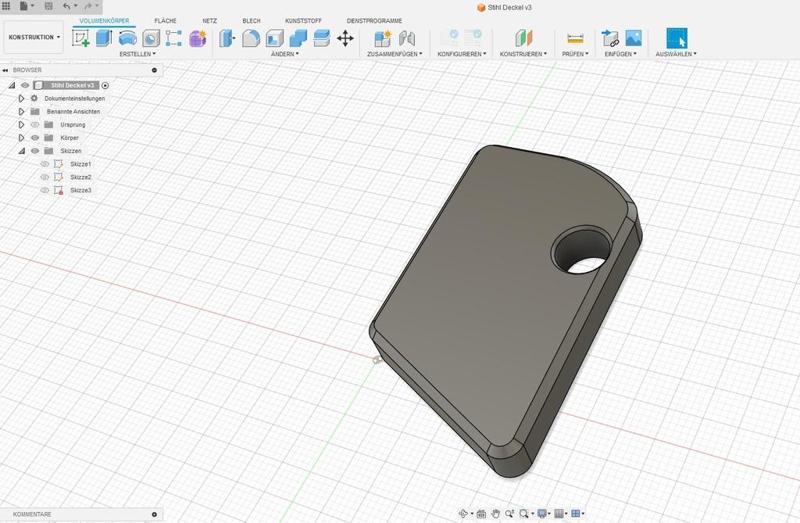This screenshot has height=523, width=800.
Task: Select the Fillet tool under Ändern
Action: [251, 38]
